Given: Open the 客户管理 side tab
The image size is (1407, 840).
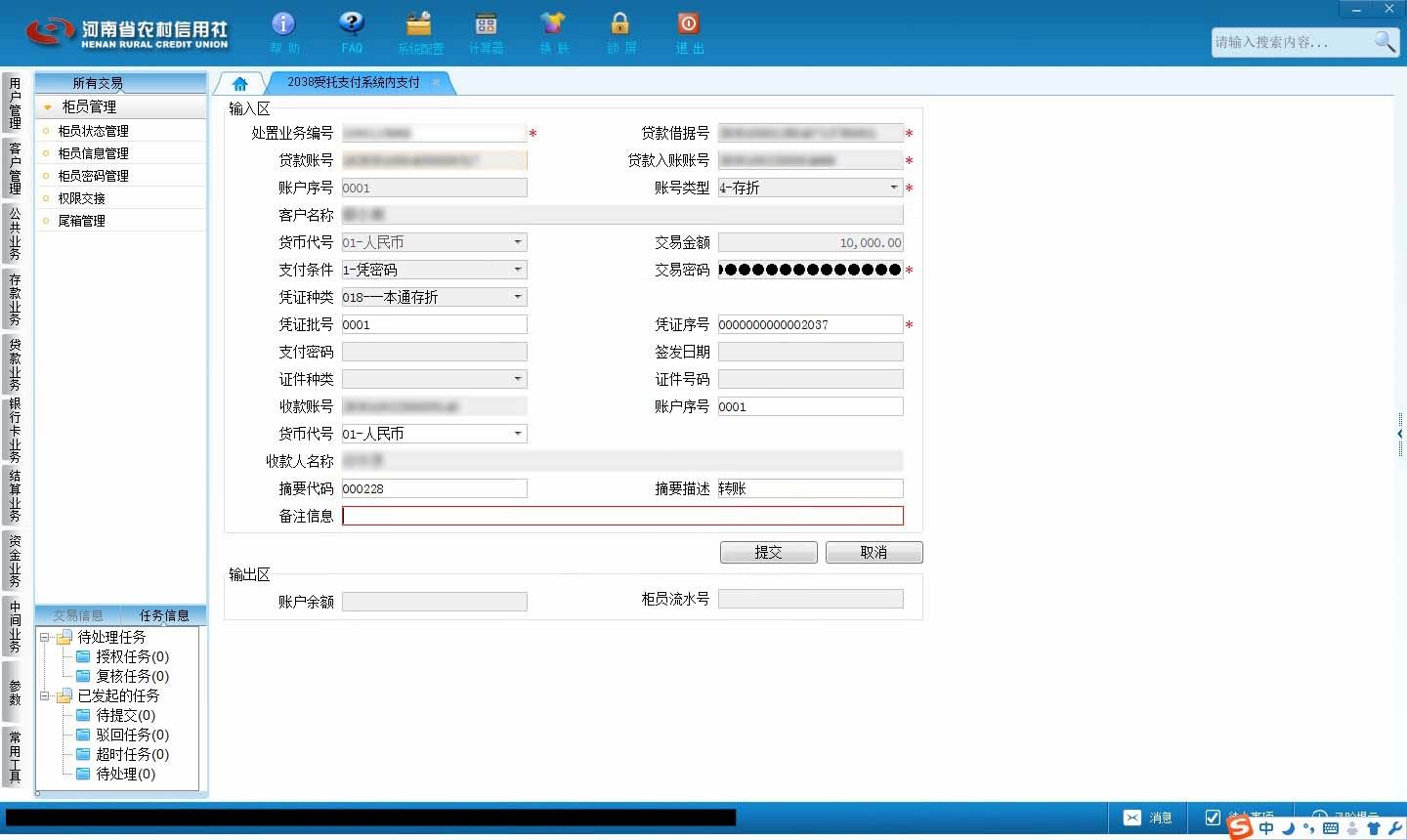Looking at the screenshot, I should tap(15, 168).
